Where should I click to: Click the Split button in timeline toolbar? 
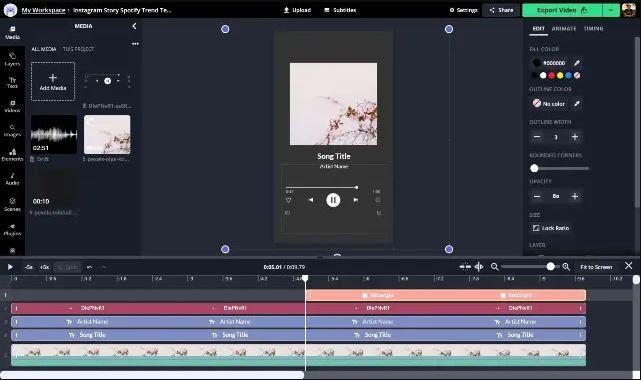(x=67, y=267)
